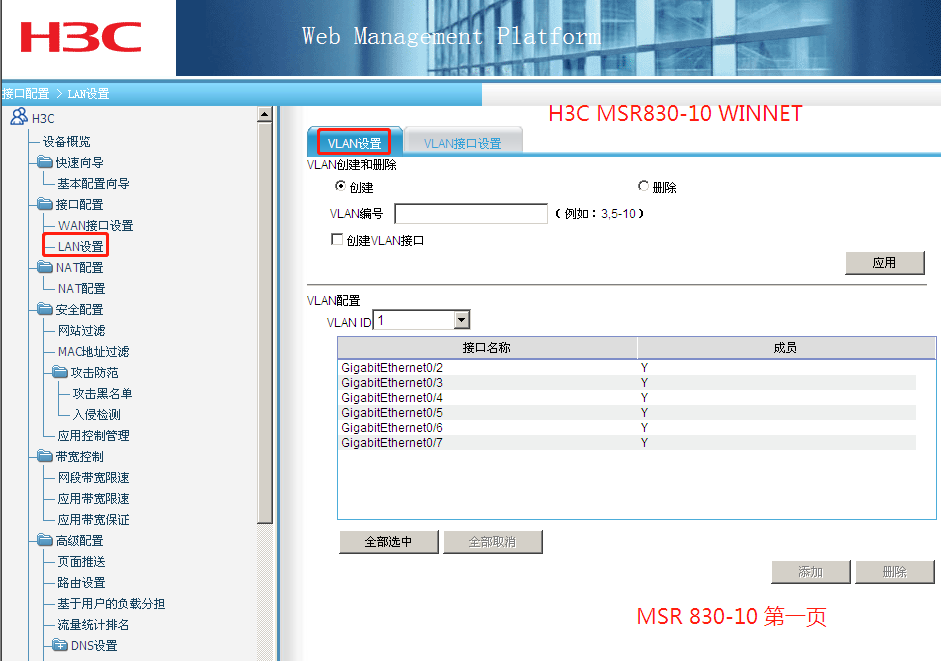Click the 全部选中 button
941x661 pixels.
389,542
